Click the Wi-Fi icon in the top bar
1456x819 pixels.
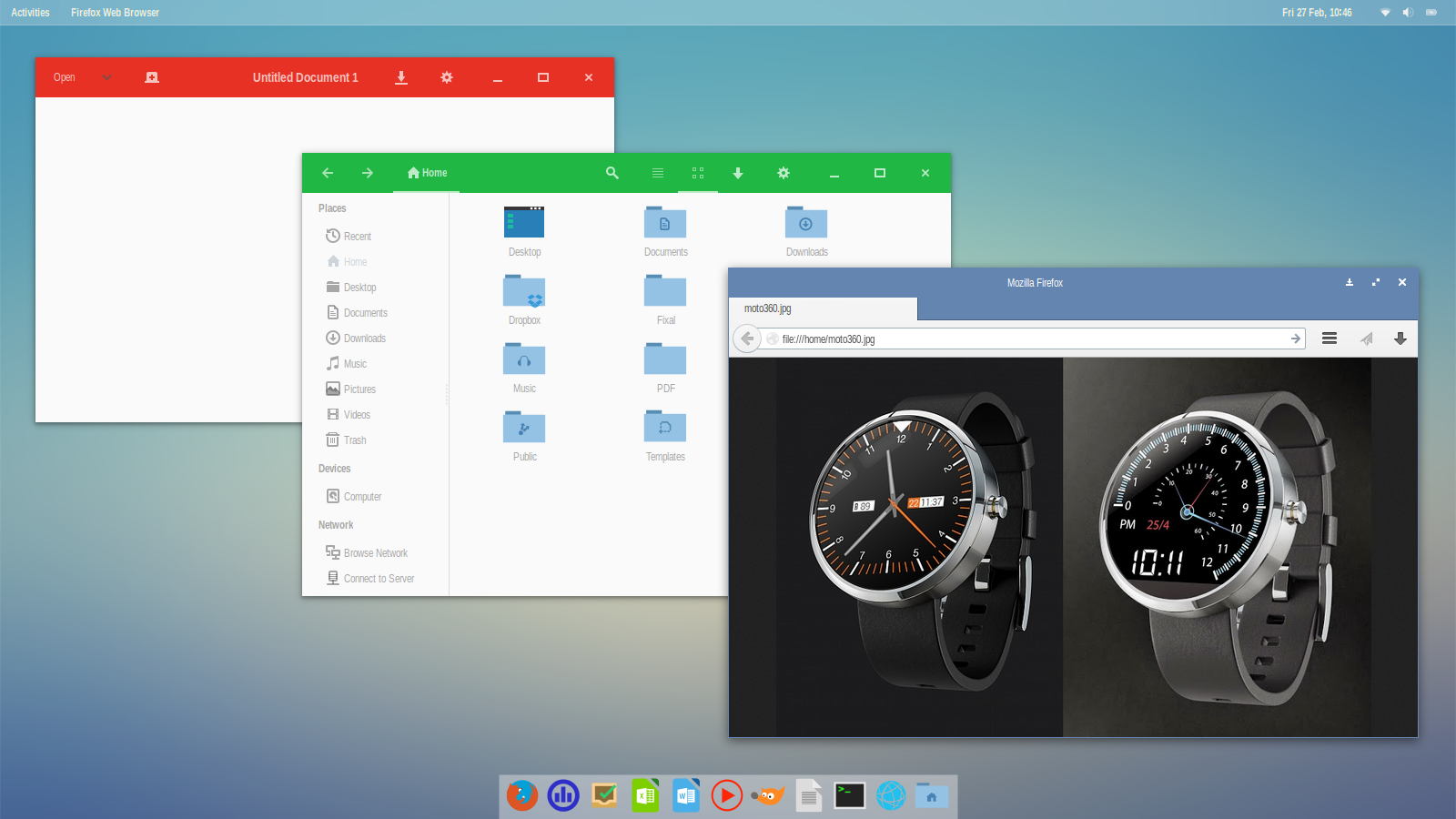tap(1385, 13)
